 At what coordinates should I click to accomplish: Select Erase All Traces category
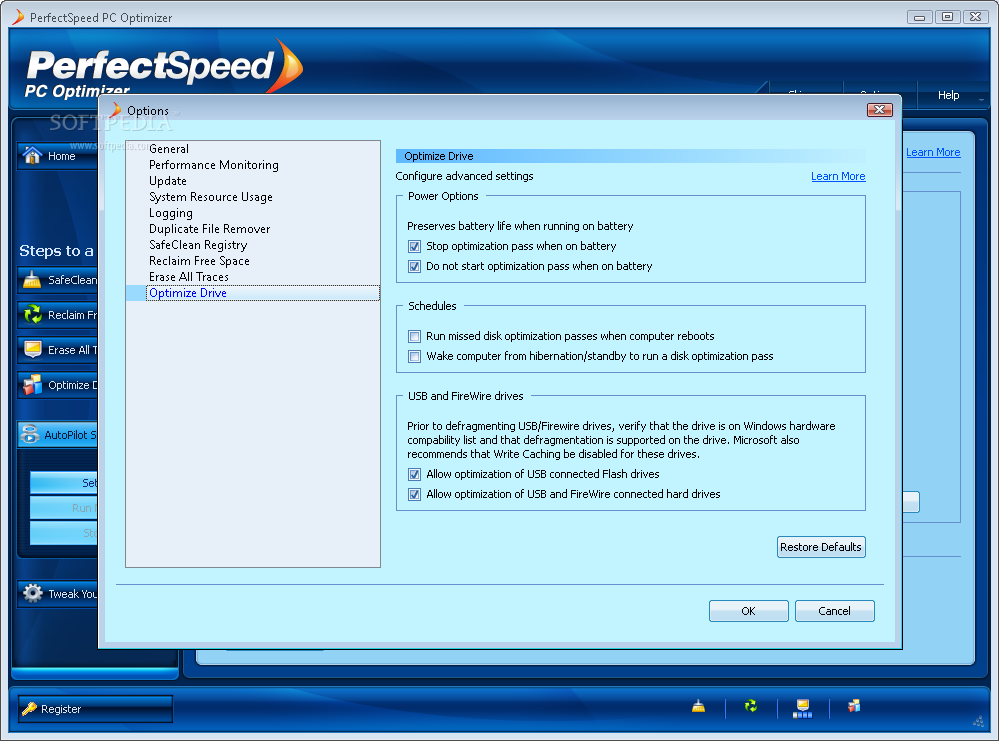tap(189, 277)
